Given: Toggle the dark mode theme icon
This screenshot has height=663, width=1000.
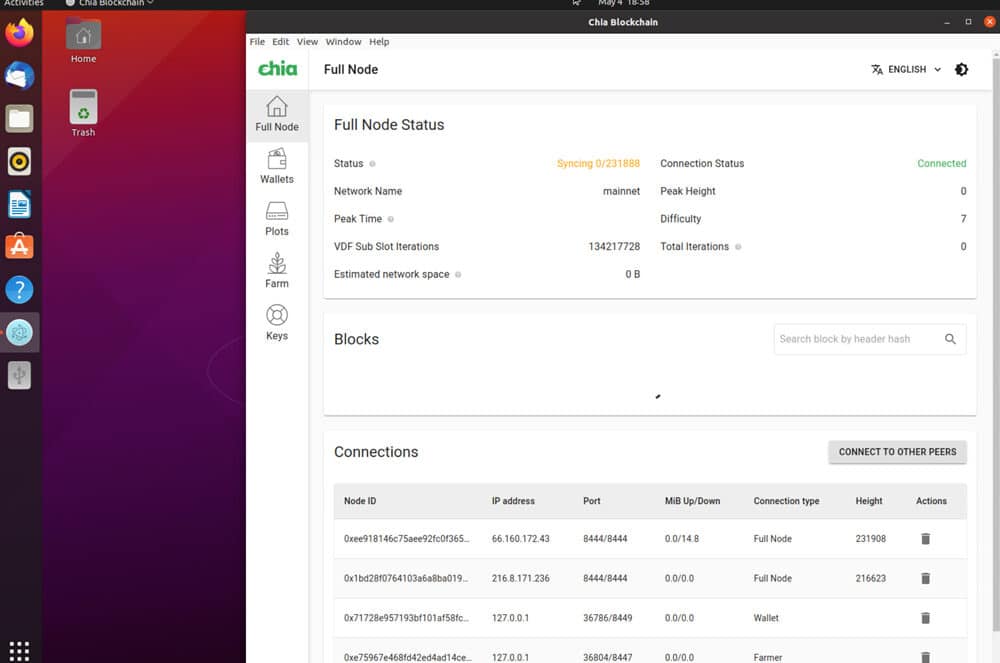Looking at the screenshot, I should point(961,69).
